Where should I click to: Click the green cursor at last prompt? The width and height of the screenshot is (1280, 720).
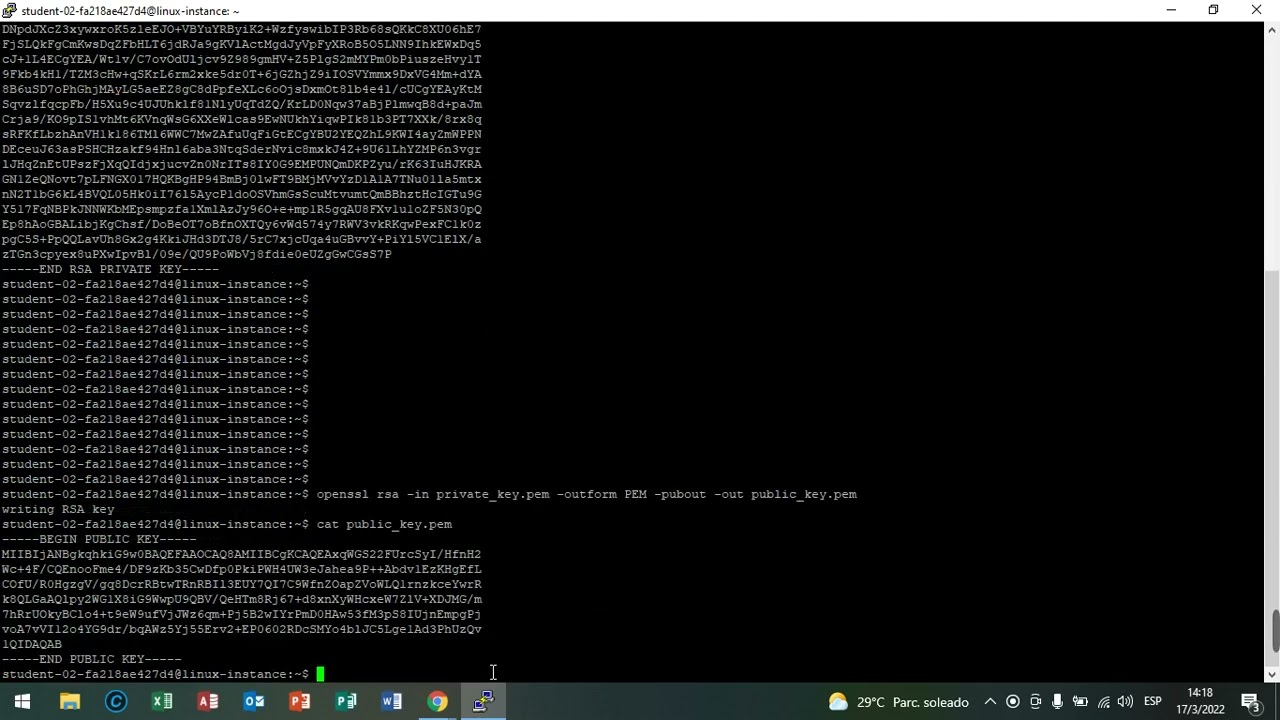point(320,674)
